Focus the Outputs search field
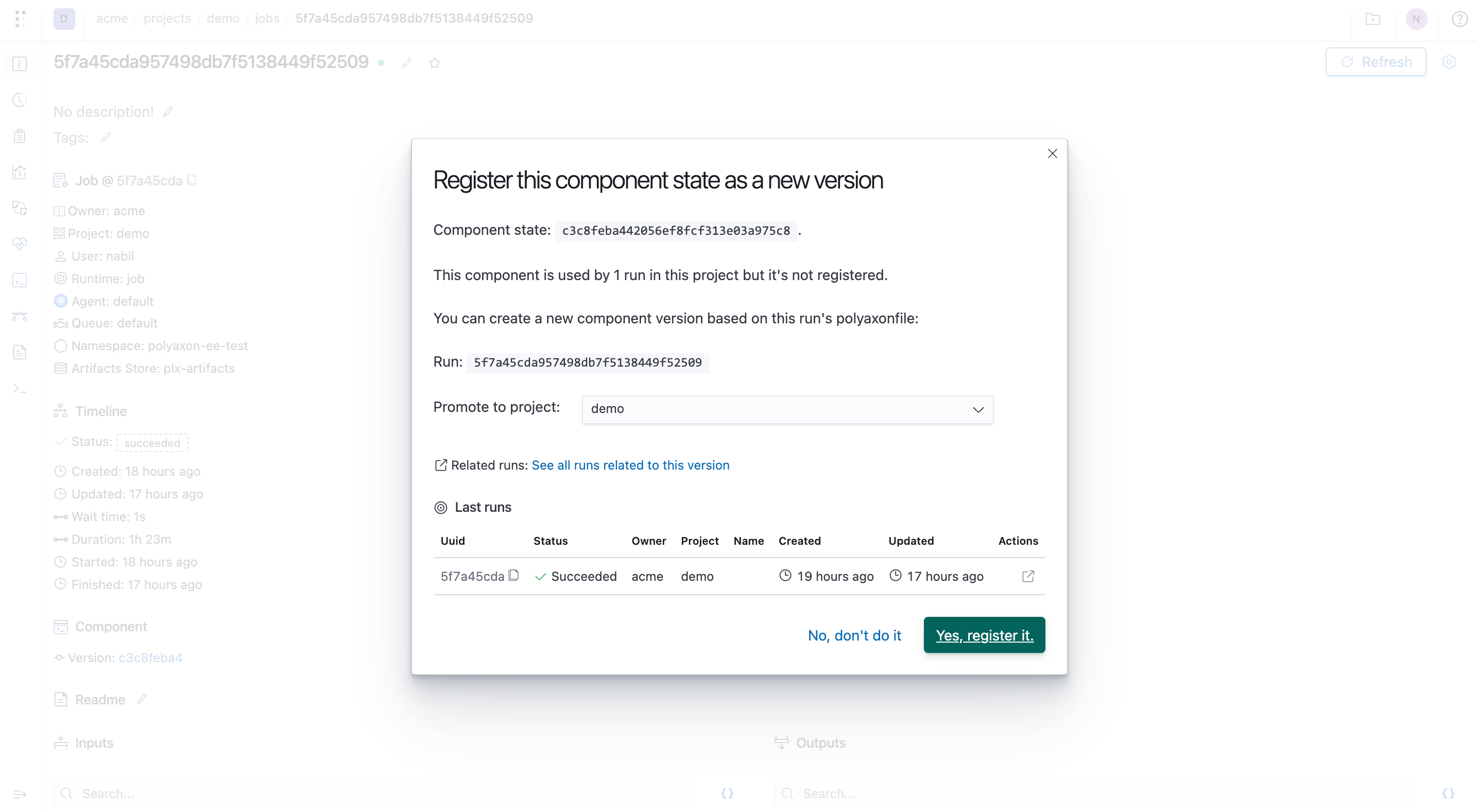 tap(1094, 793)
